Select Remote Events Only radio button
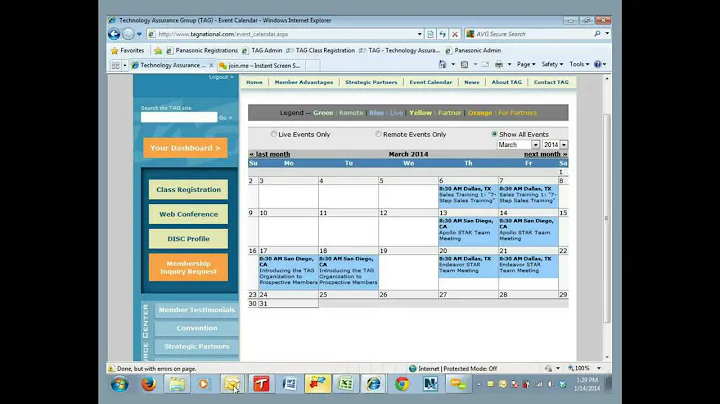 point(378,134)
